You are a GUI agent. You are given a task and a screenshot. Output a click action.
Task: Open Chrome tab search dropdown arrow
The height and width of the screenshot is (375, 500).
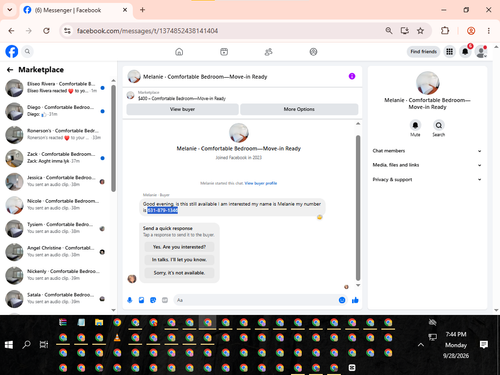[x=10, y=10]
